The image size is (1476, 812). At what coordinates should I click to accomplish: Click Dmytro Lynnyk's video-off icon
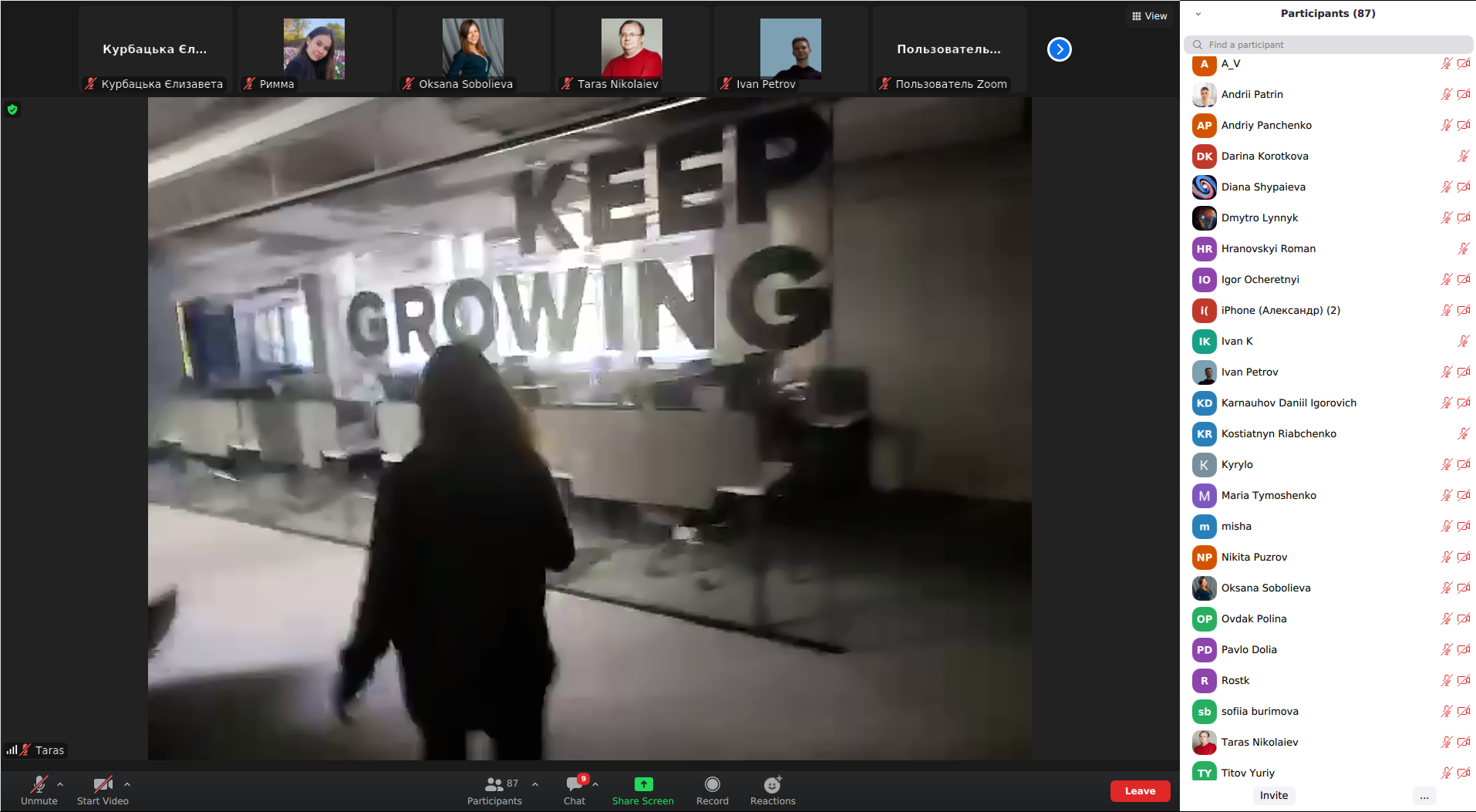[1464, 217]
